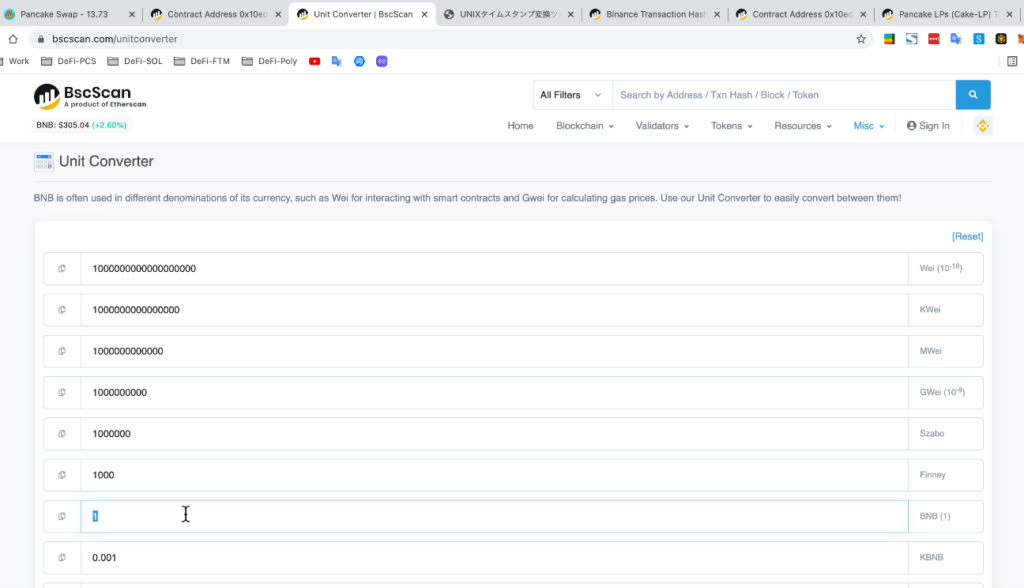
Task: Open the Google Translate bookmark icon
Action: tap(337, 61)
